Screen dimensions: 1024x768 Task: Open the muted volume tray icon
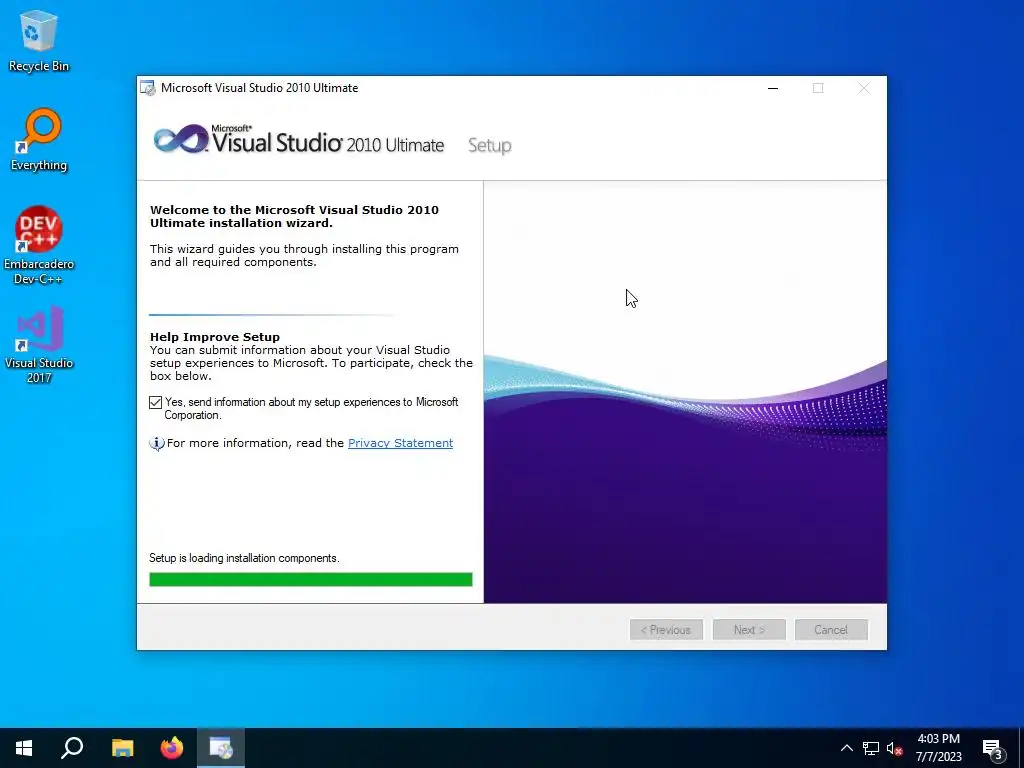(x=894, y=748)
